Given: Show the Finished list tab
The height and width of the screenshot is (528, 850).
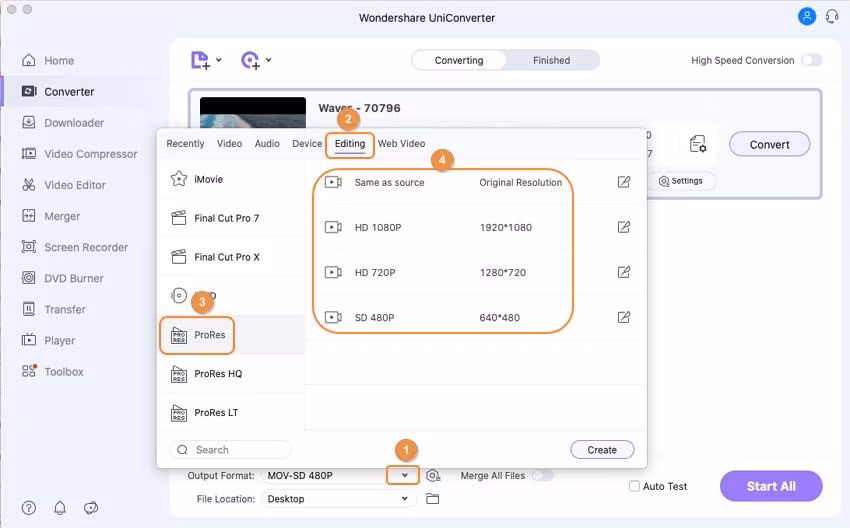Looking at the screenshot, I should (551, 60).
